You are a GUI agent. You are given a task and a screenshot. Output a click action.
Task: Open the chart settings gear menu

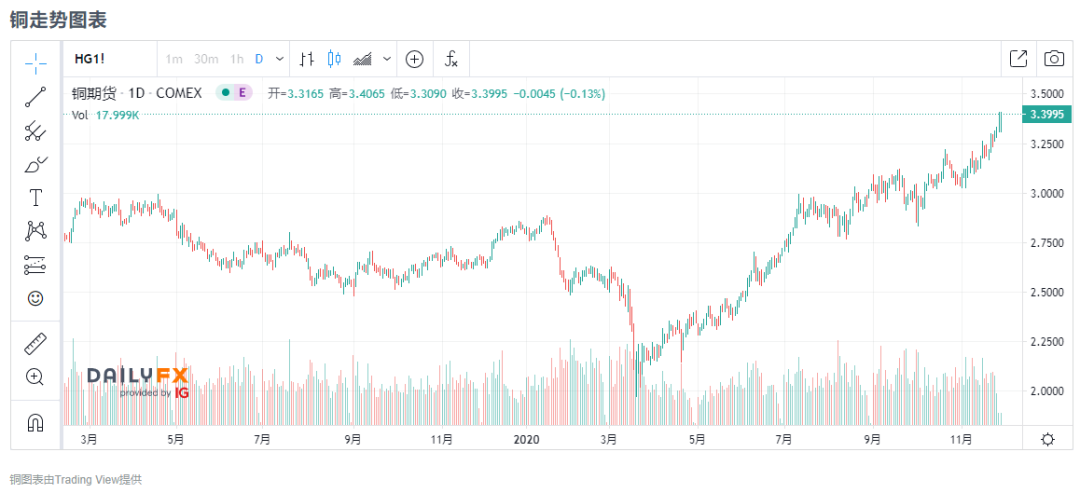click(x=1047, y=439)
